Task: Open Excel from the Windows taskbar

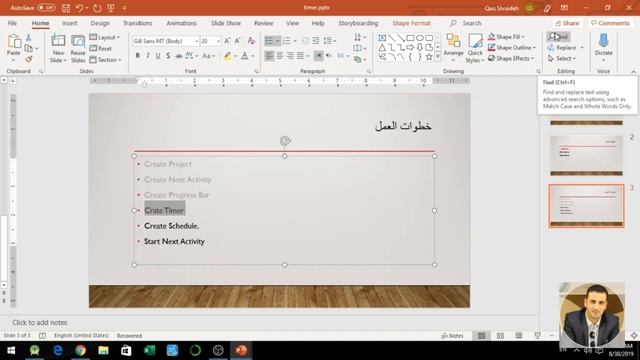Action: [x=149, y=350]
